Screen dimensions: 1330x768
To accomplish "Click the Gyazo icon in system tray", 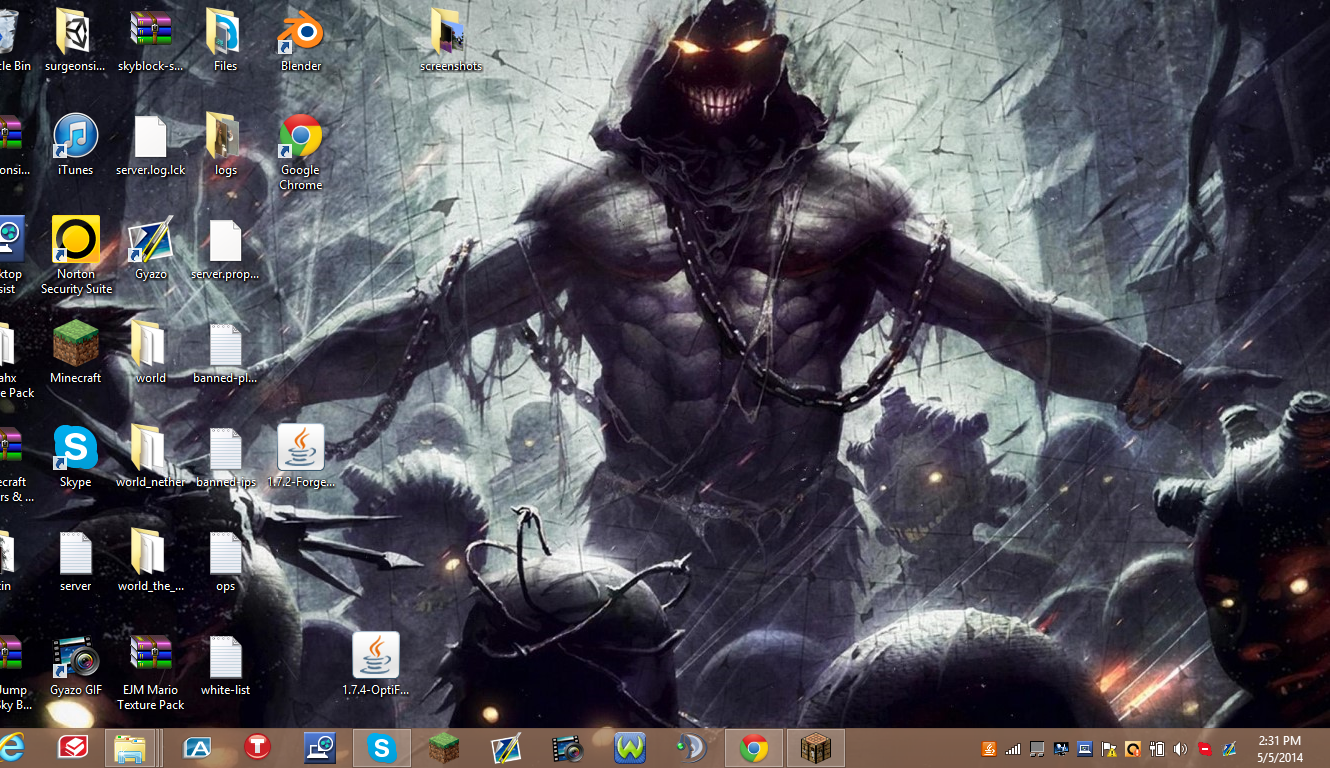I will pyautogui.click(x=1231, y=748).
